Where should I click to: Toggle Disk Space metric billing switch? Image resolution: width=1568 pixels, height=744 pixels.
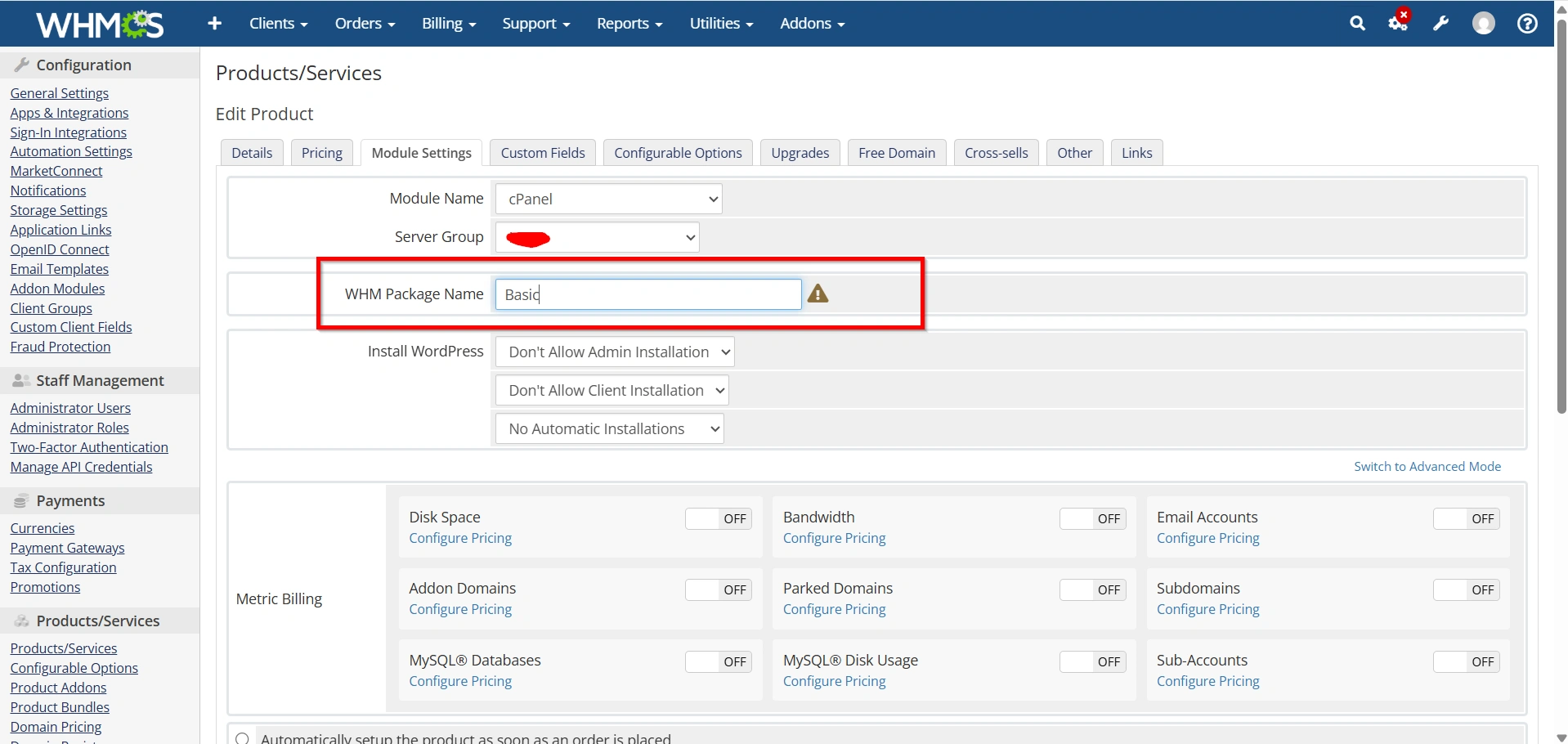click(x=719, y=518)
